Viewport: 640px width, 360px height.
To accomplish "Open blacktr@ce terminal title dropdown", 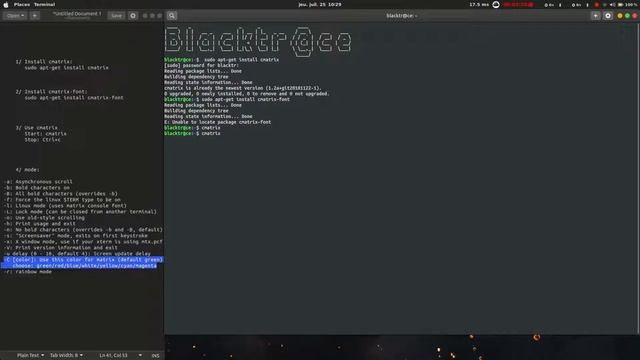I will (402, 16).
